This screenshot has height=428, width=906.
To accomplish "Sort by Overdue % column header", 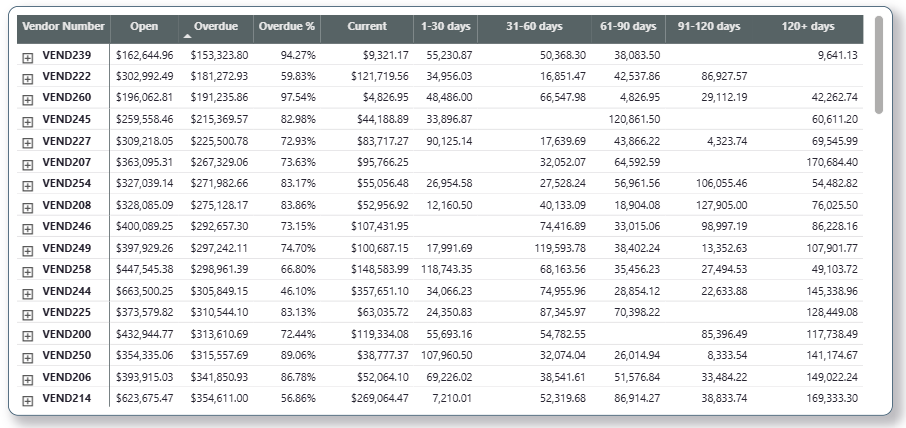I will tap(287, 27).
